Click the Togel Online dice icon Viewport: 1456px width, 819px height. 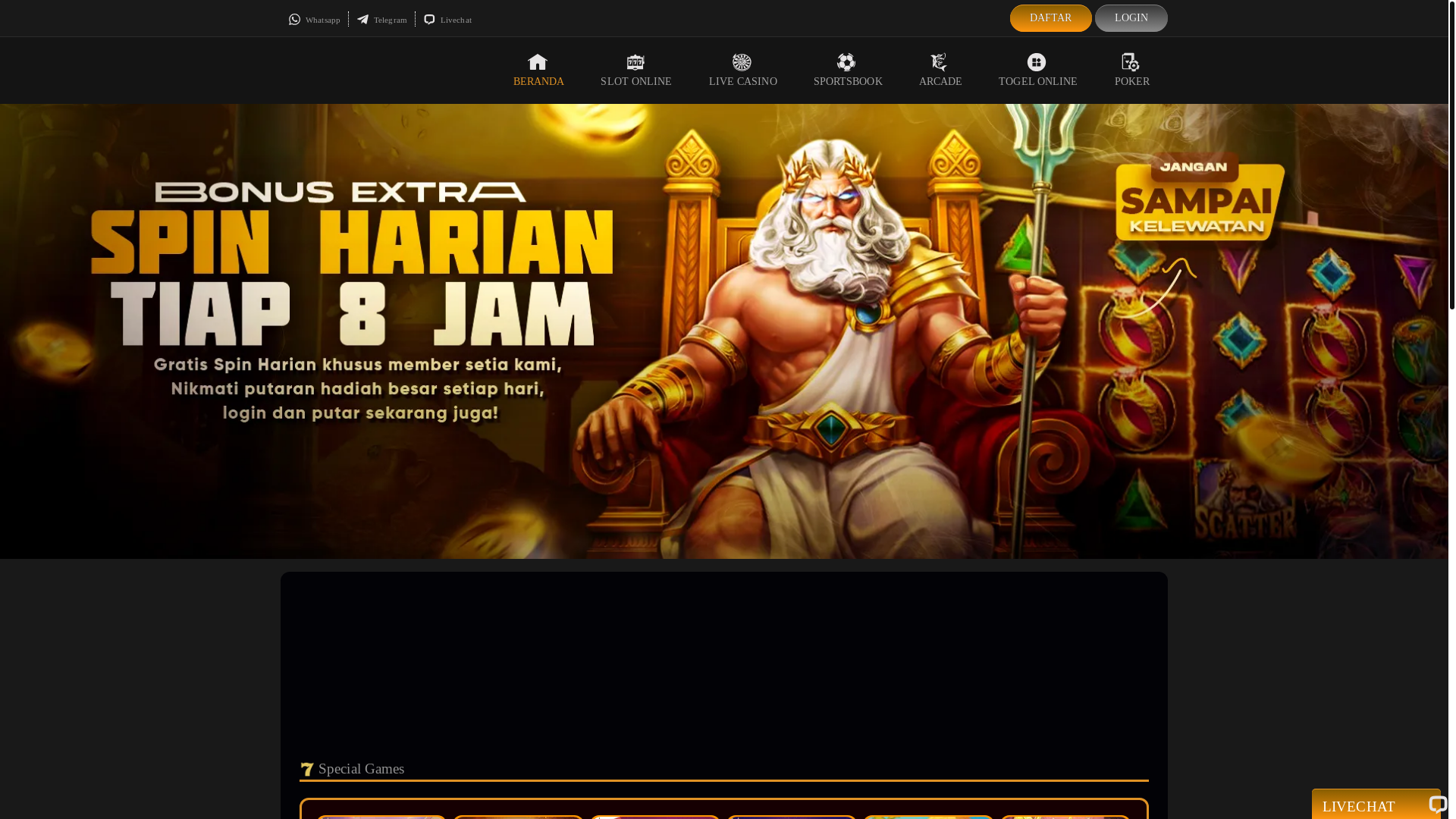pos(1037,62)
